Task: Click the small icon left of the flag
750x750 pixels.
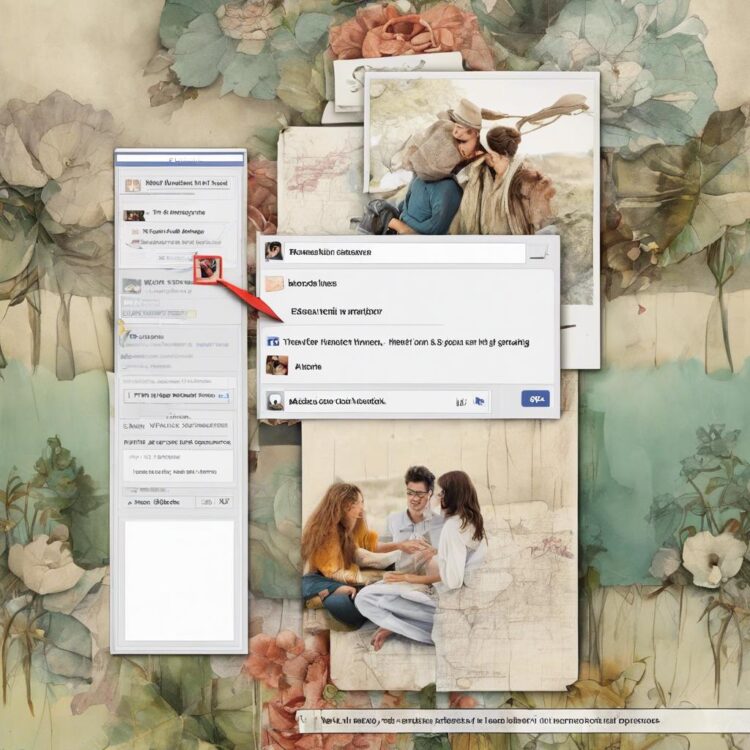Action: click(x=461, y=401)
